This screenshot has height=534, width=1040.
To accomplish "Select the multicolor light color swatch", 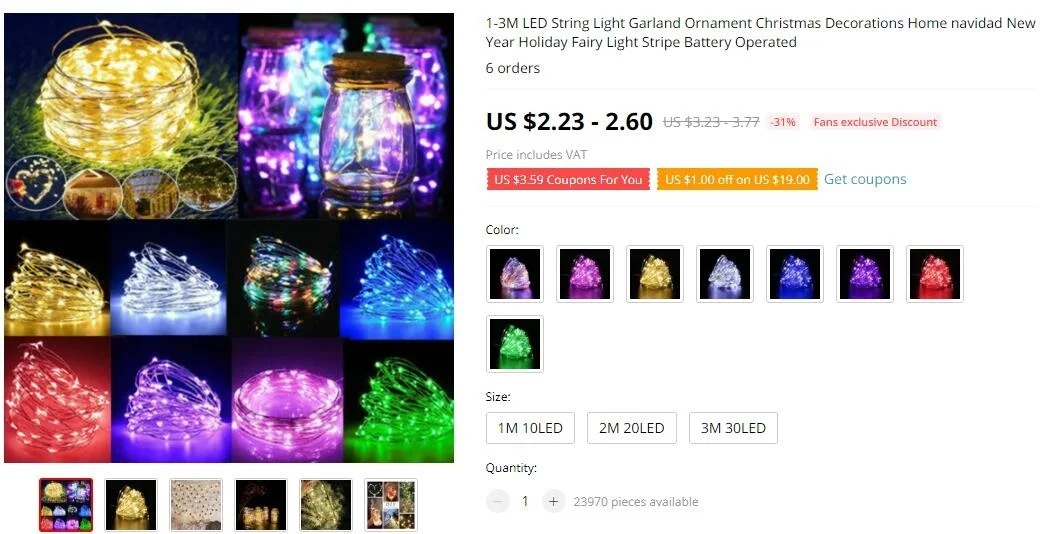I will pos(515,274).
